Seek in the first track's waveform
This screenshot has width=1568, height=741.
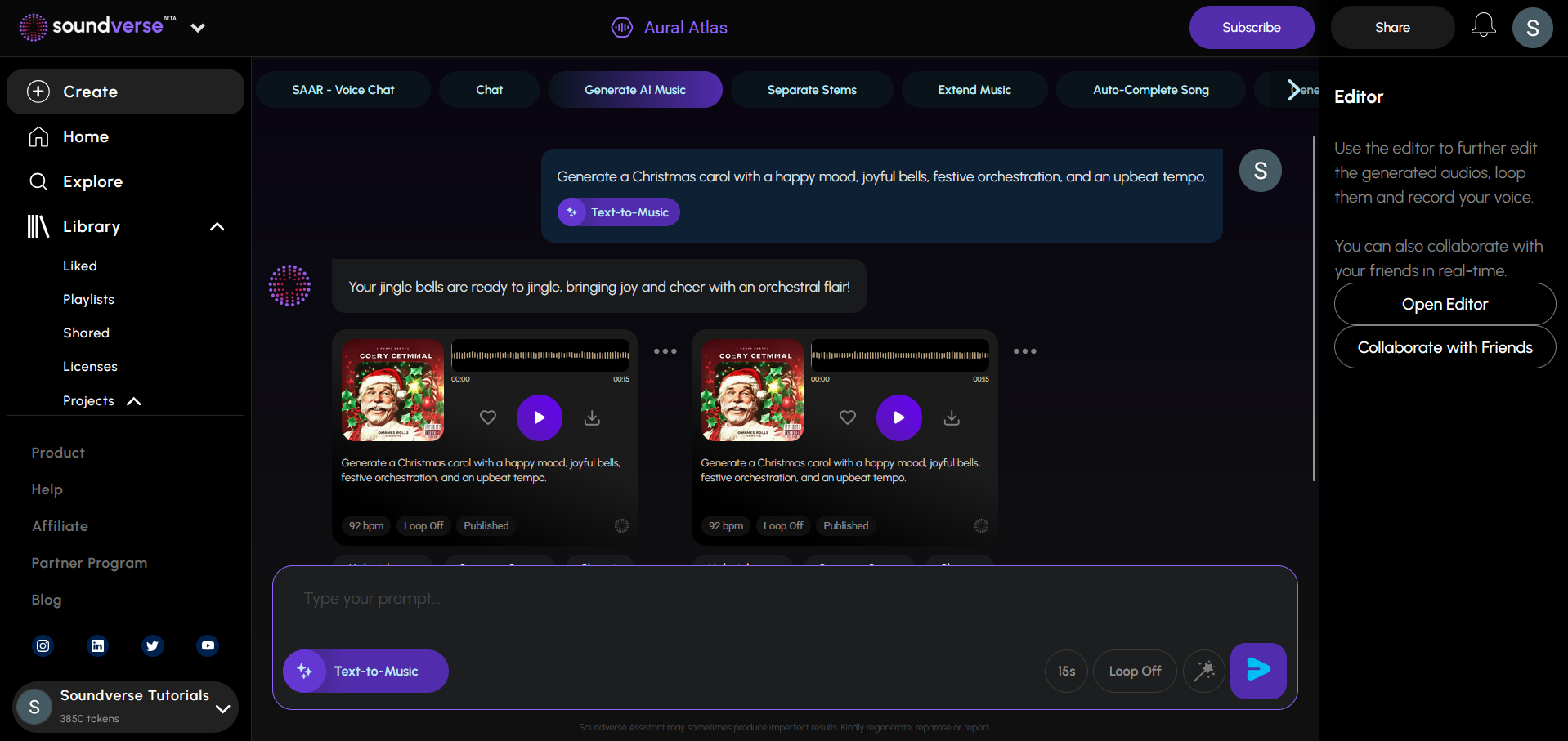(540, 355)
